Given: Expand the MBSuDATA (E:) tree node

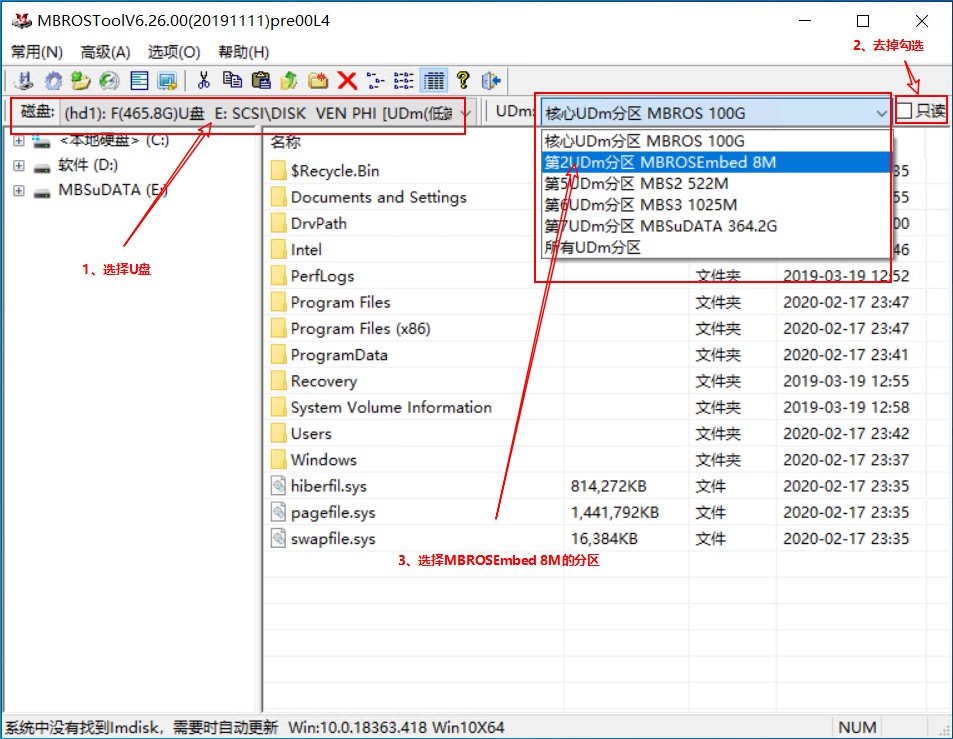Looking at the screenshot, I should pyautogui.click(x=19, y=190).
